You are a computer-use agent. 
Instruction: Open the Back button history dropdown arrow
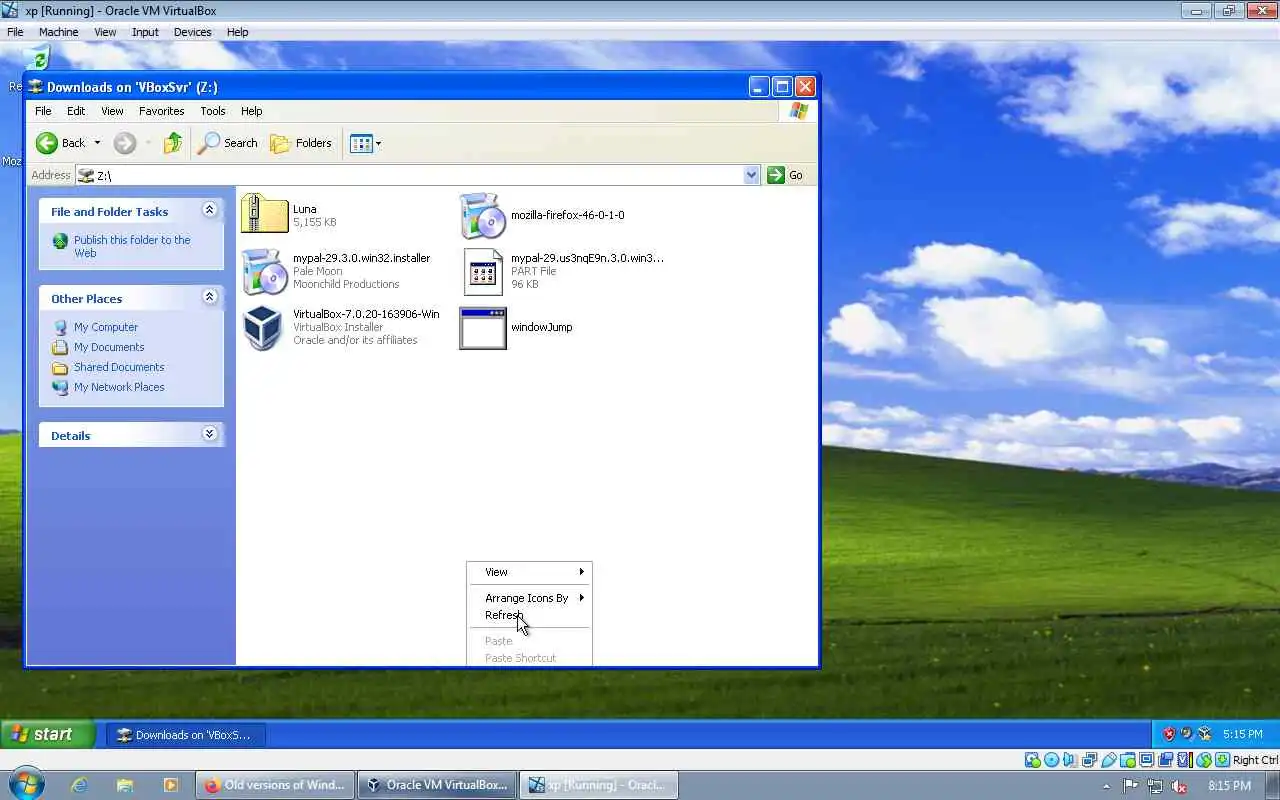pos(97,143)
